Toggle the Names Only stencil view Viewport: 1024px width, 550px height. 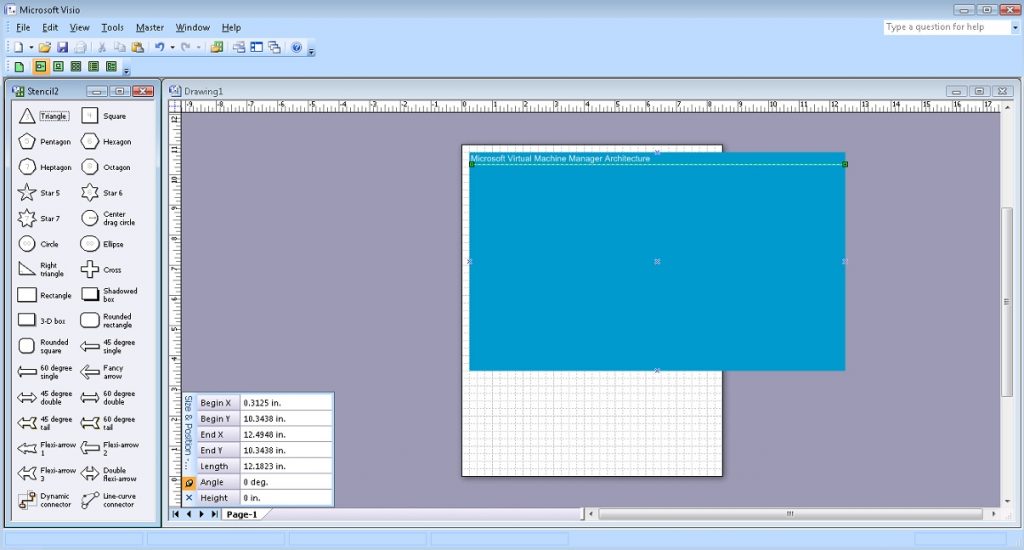(x=93, y=67)
